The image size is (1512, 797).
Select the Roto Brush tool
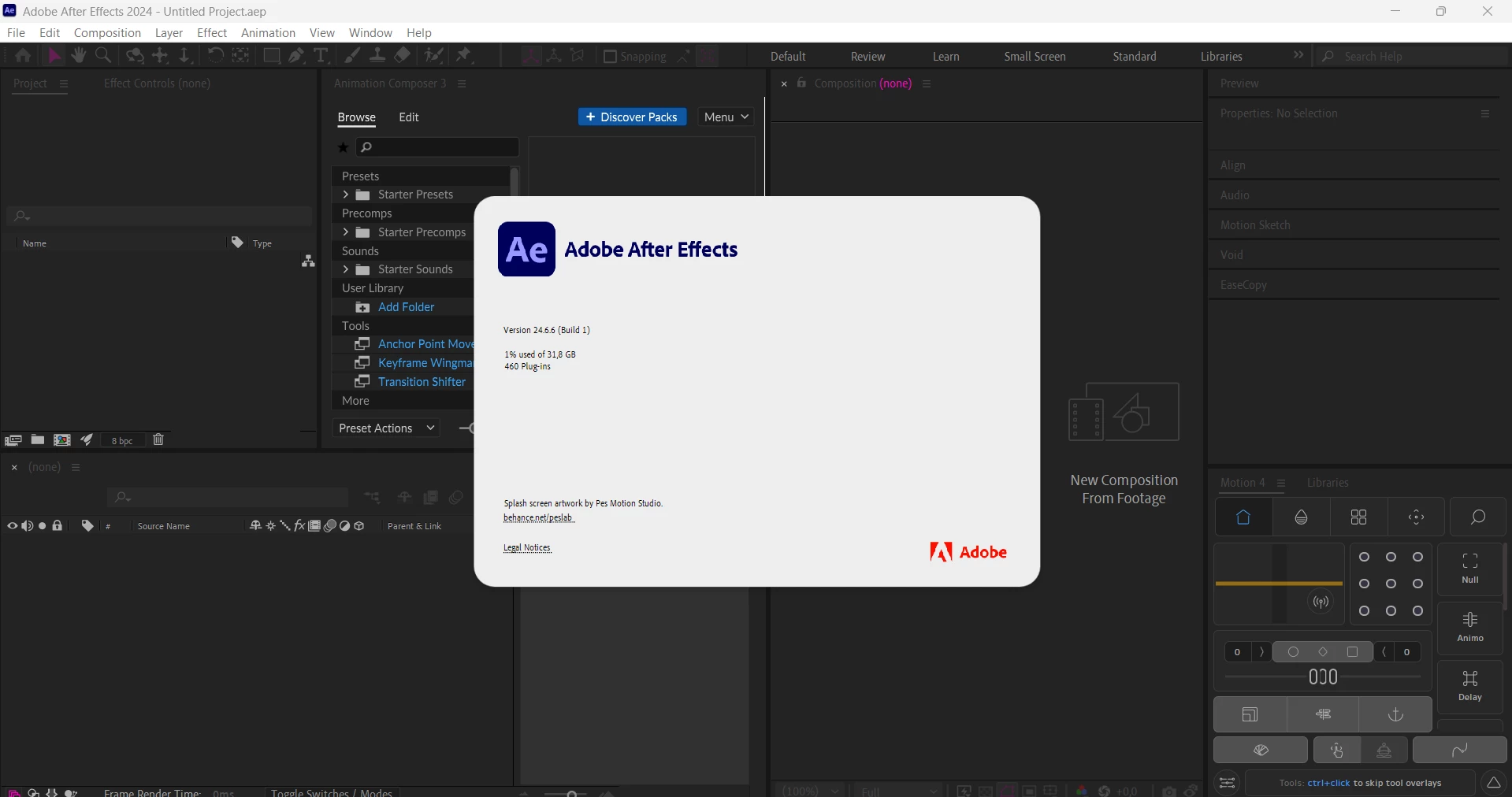click(x=433, y=56)
